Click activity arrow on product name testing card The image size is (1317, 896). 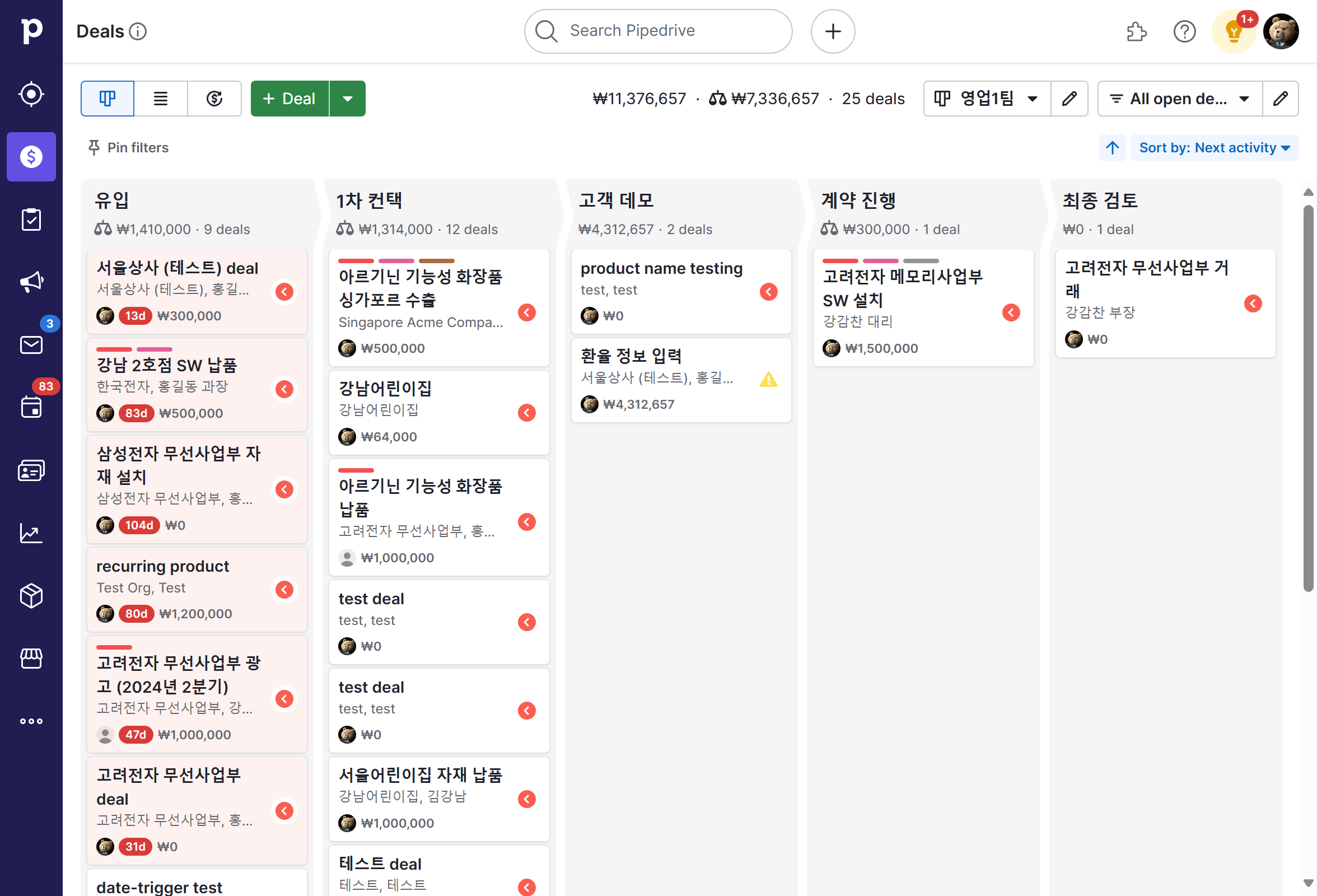point(768,292)
